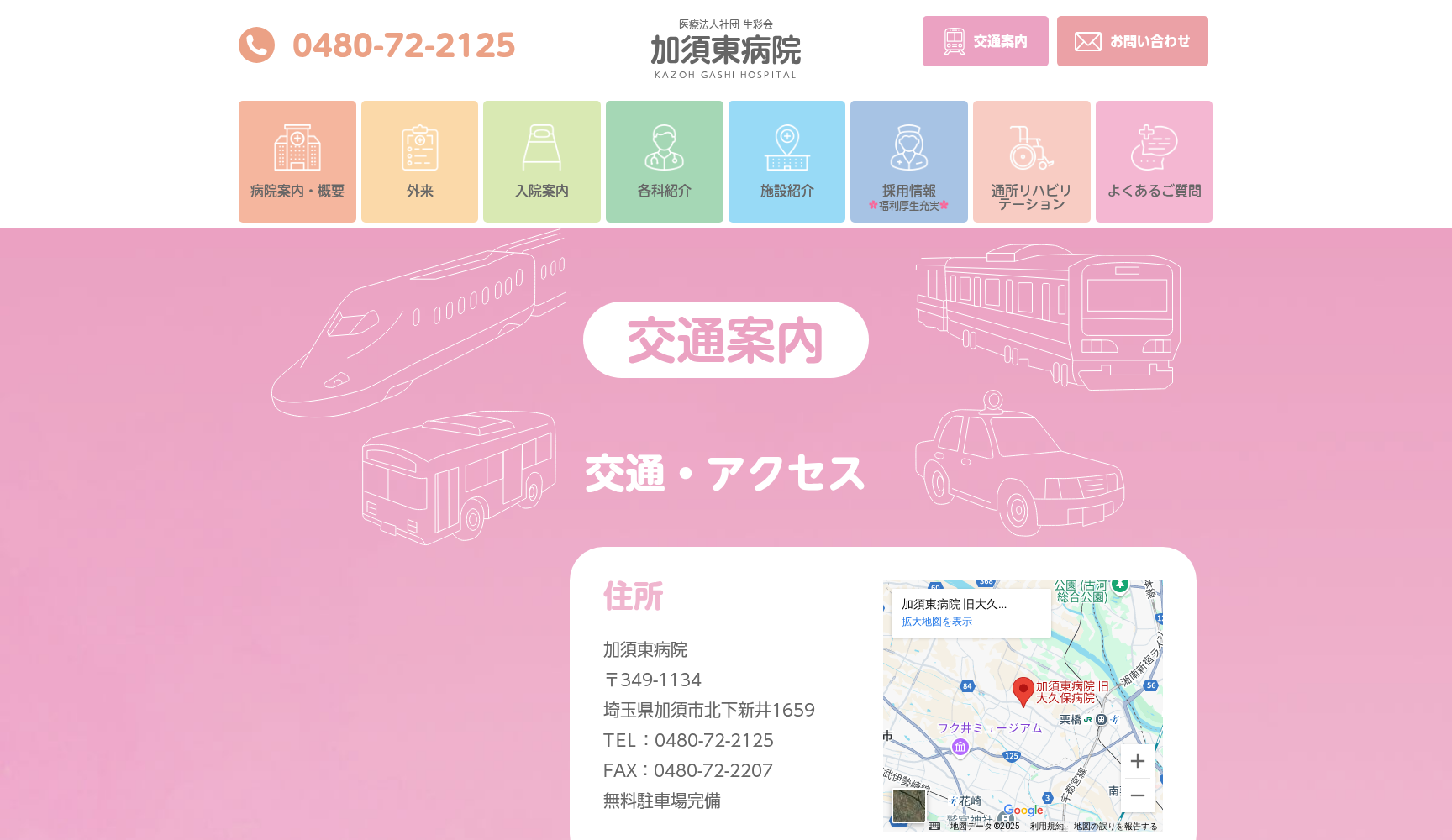
Task: Click 拡大地図を表示 link on the map
Action: [937, 622]
